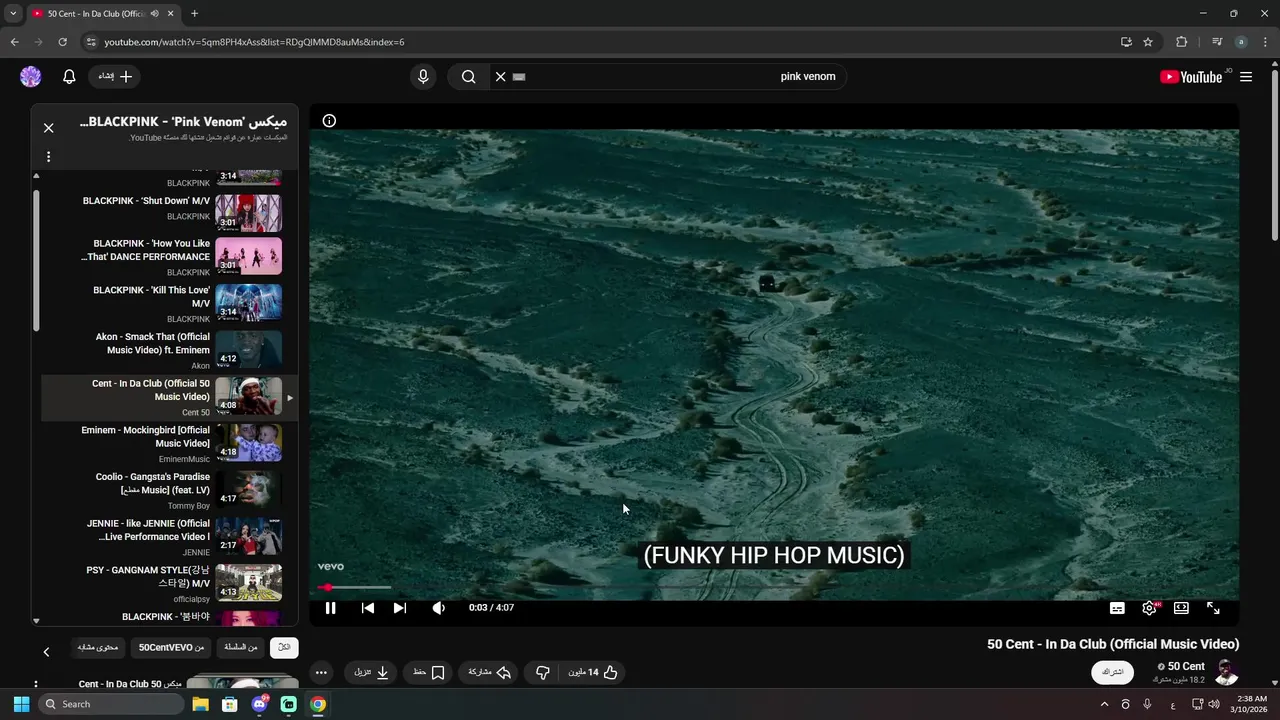Play BLACKPINK 'Kill This Love' M/V
1280x720 pixels.
click(169, 303)
